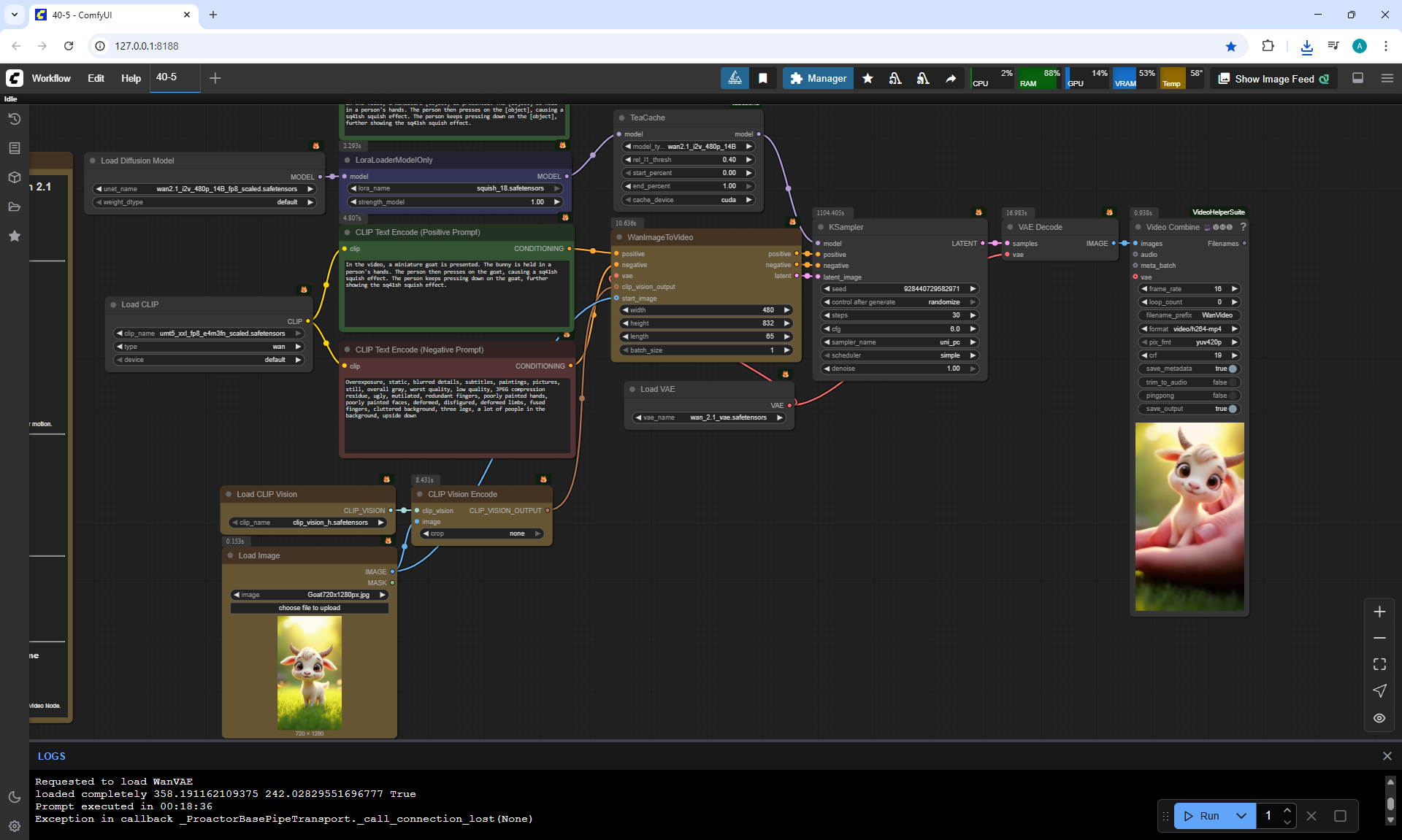Click the fit view canvas icon

1379,664
